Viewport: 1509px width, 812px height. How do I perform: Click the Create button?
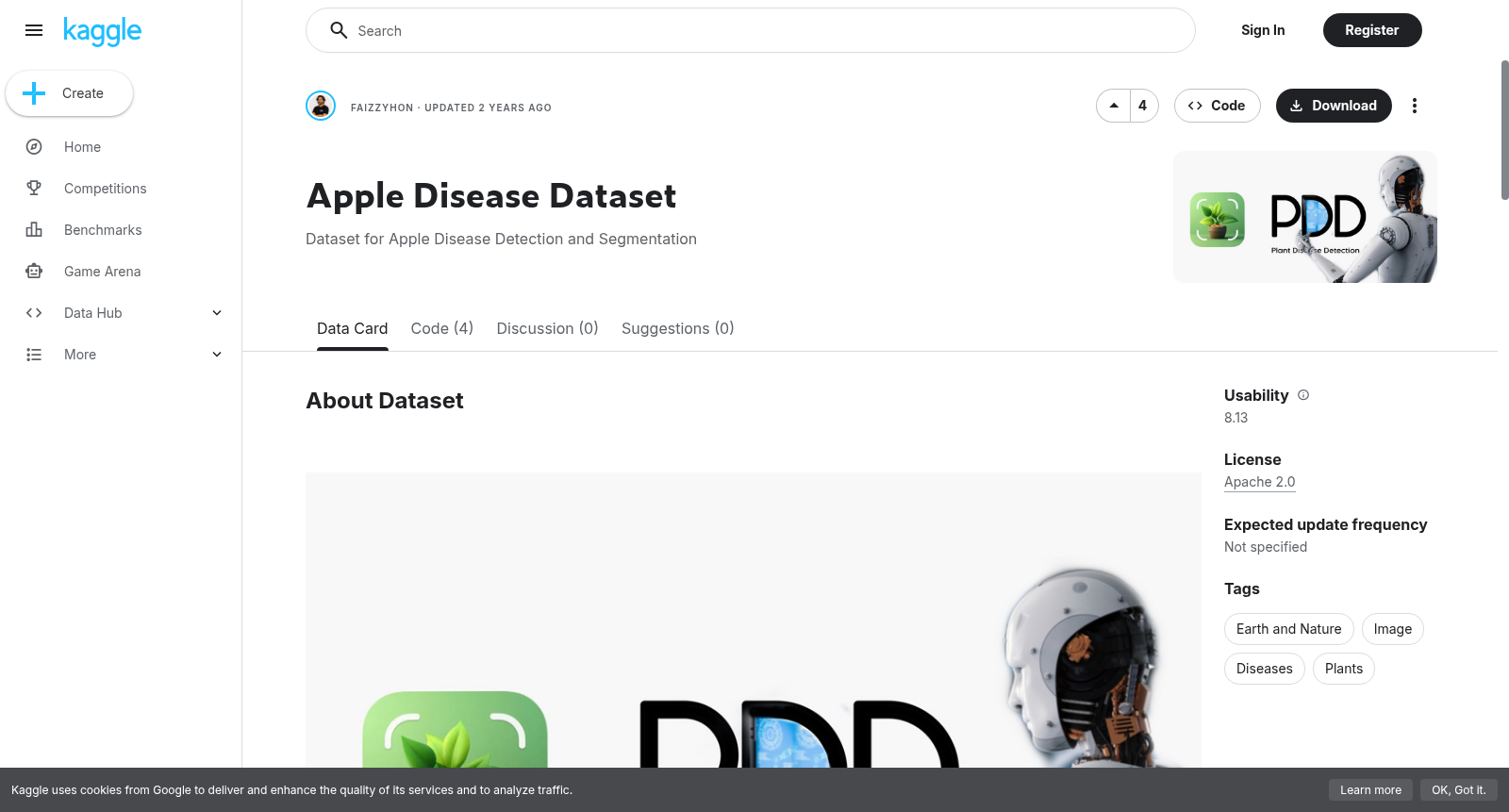click(70, 93)
